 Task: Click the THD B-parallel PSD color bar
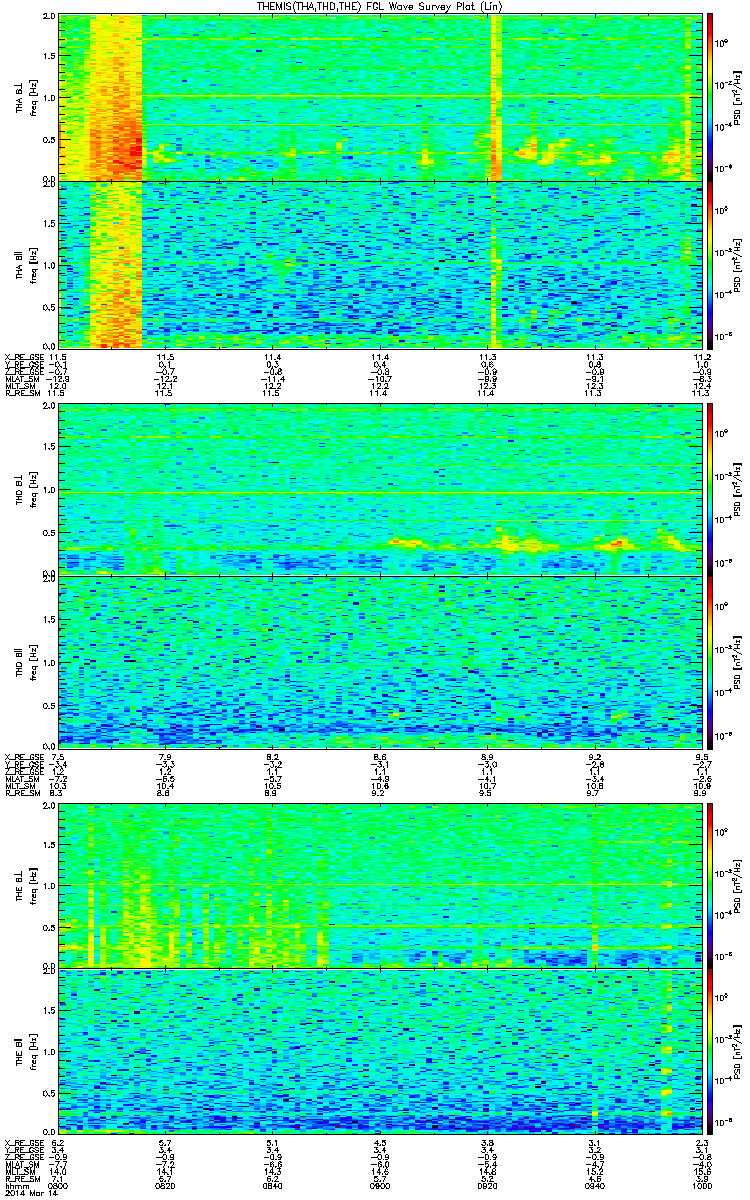709,661
